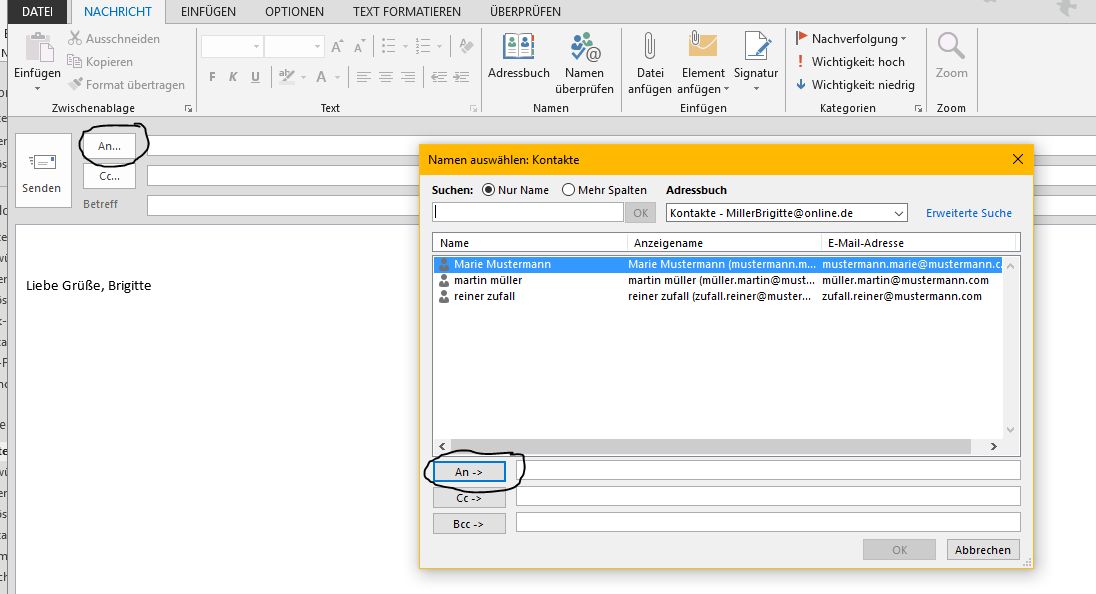Image resolution: width=1096 pixels, height=594 pixels.
Task: Click the Senden button
Action: tap(42, 171)
